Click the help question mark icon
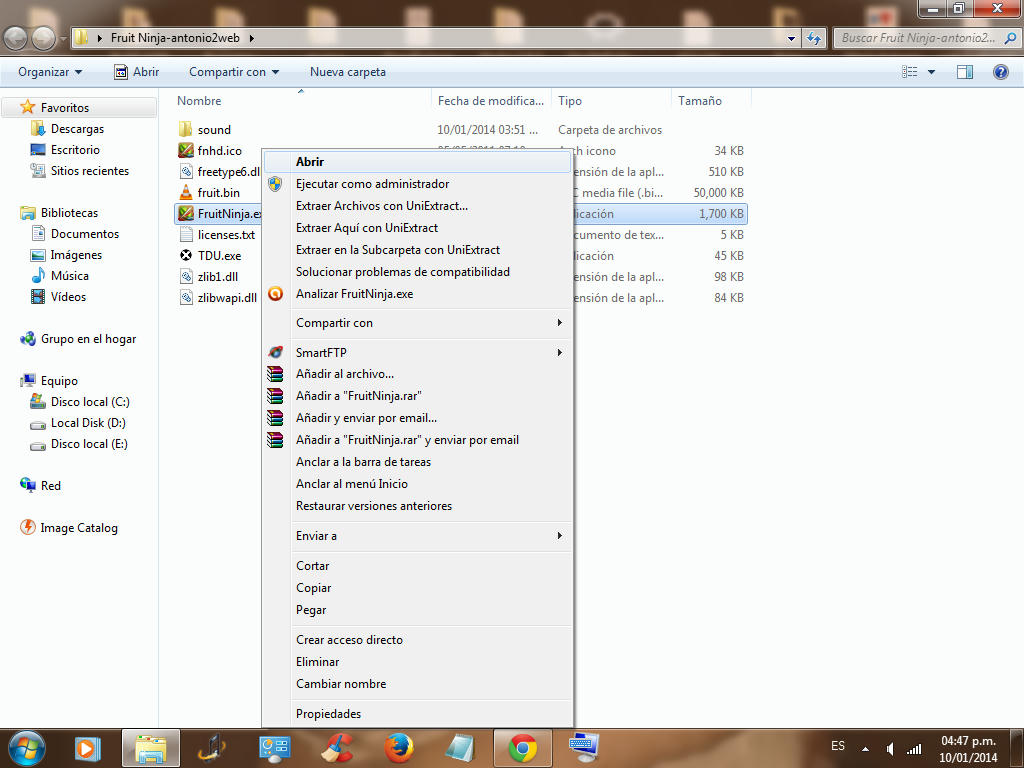The height and width of the screenshot is (768, 1024). point(1000,72)
